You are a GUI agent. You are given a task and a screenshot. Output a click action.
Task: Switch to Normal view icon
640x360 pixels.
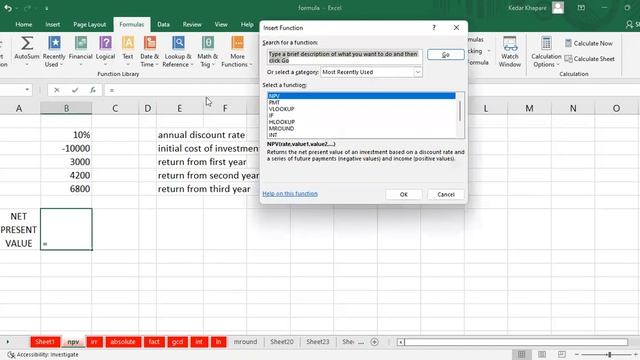pyautogui.click(x=522, y=354)
